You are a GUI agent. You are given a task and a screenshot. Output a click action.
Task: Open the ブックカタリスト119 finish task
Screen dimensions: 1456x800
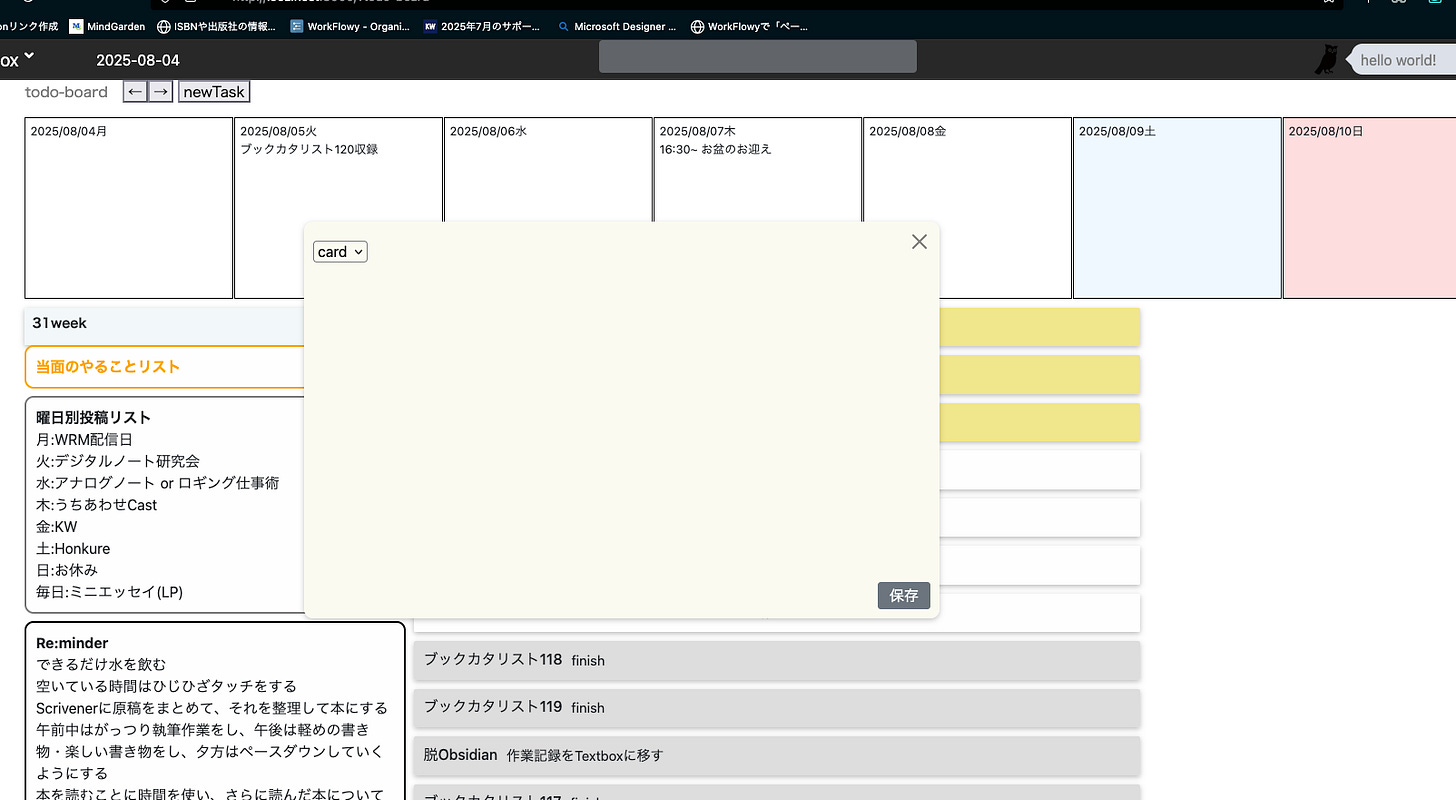pos(777,707)
